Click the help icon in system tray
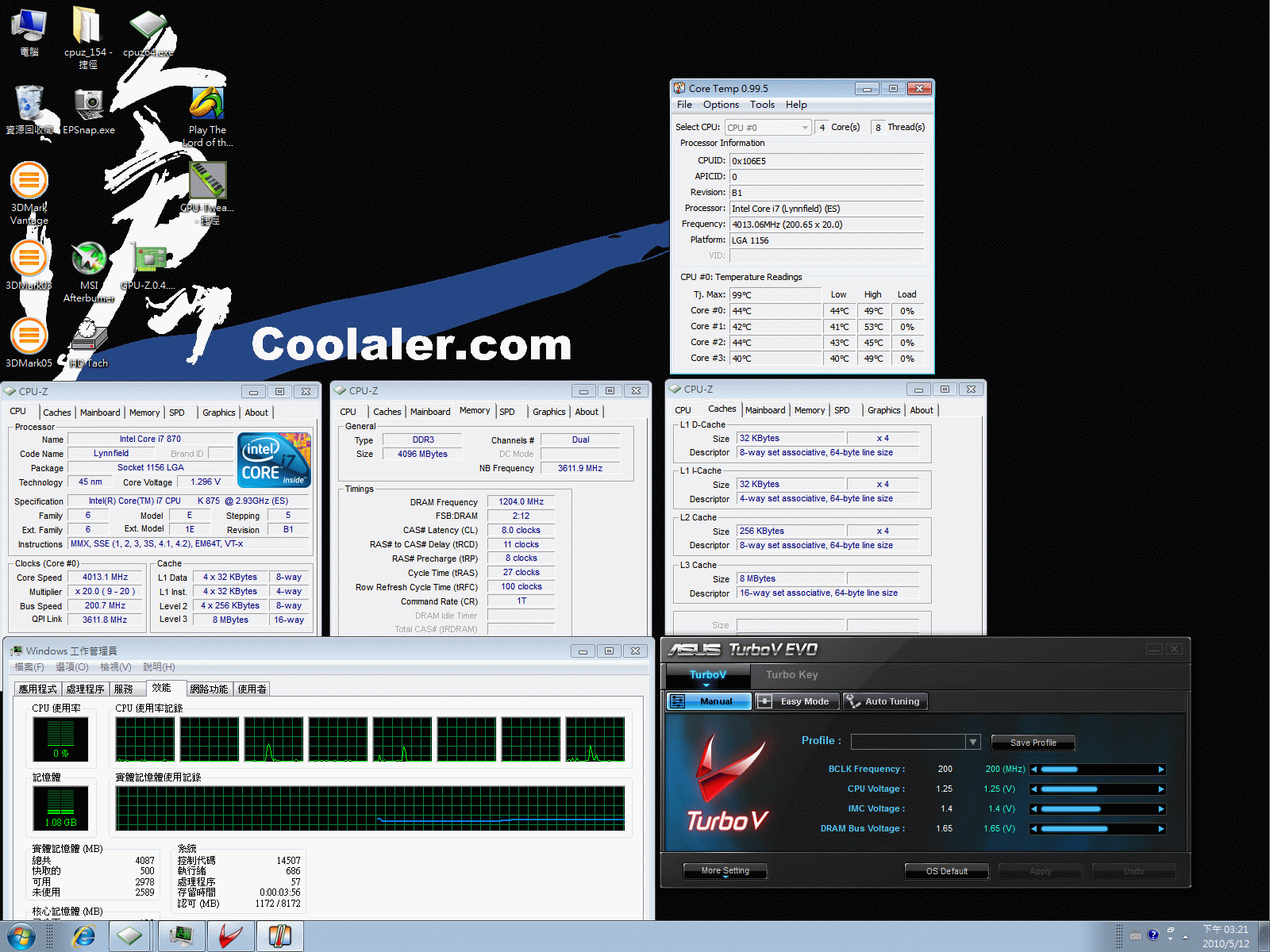The height and width of the screenshot is (952, 1270). 1153,935
